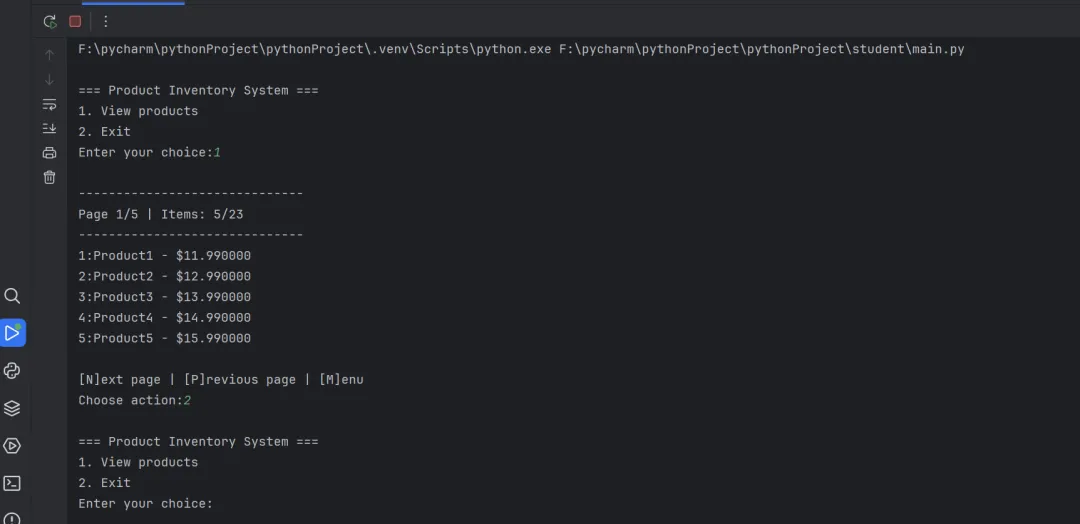Open the Find search tool window
1080x524 pixels.
[12, 296]
